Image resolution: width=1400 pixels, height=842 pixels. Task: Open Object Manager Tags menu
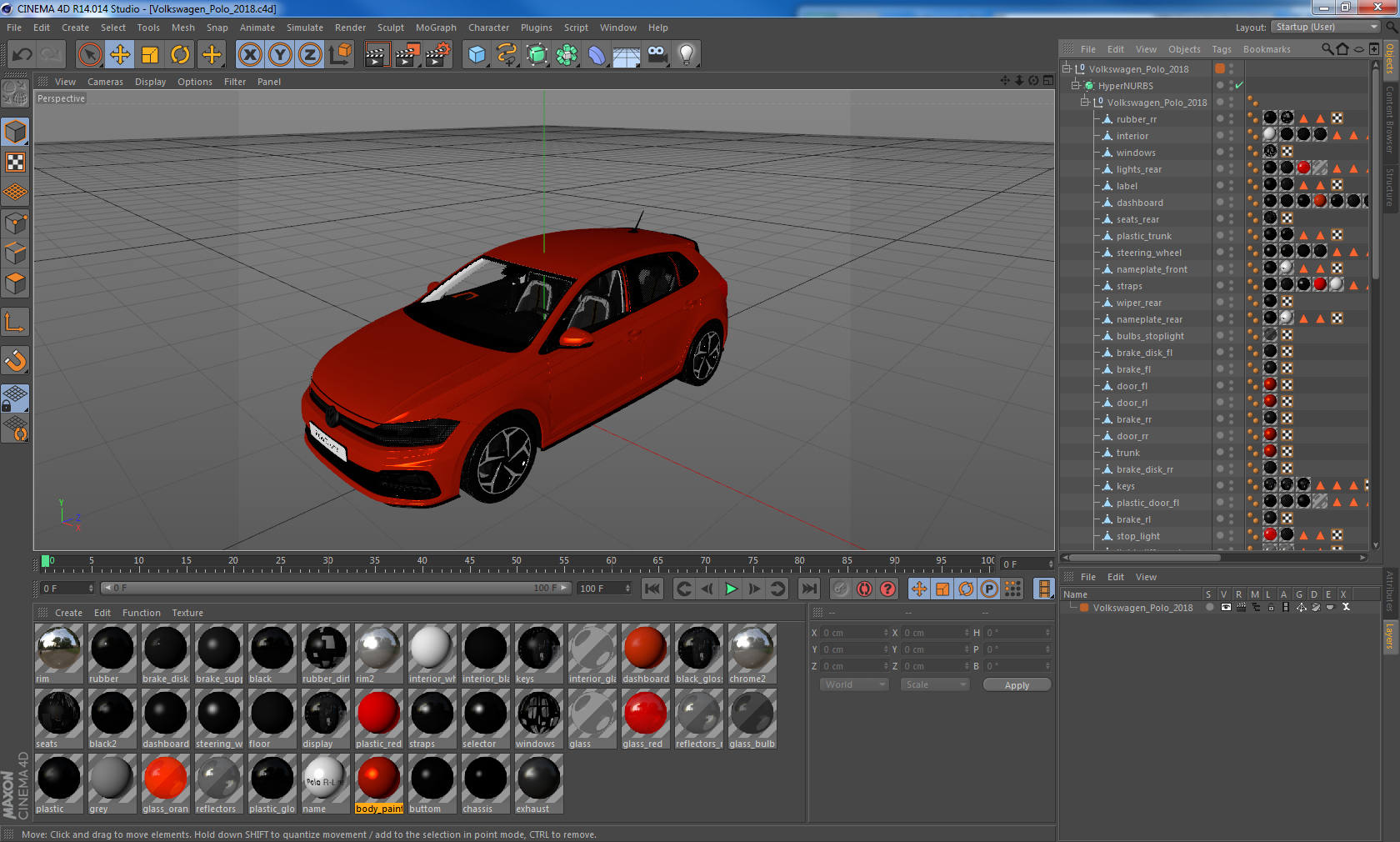(1222, 49)
